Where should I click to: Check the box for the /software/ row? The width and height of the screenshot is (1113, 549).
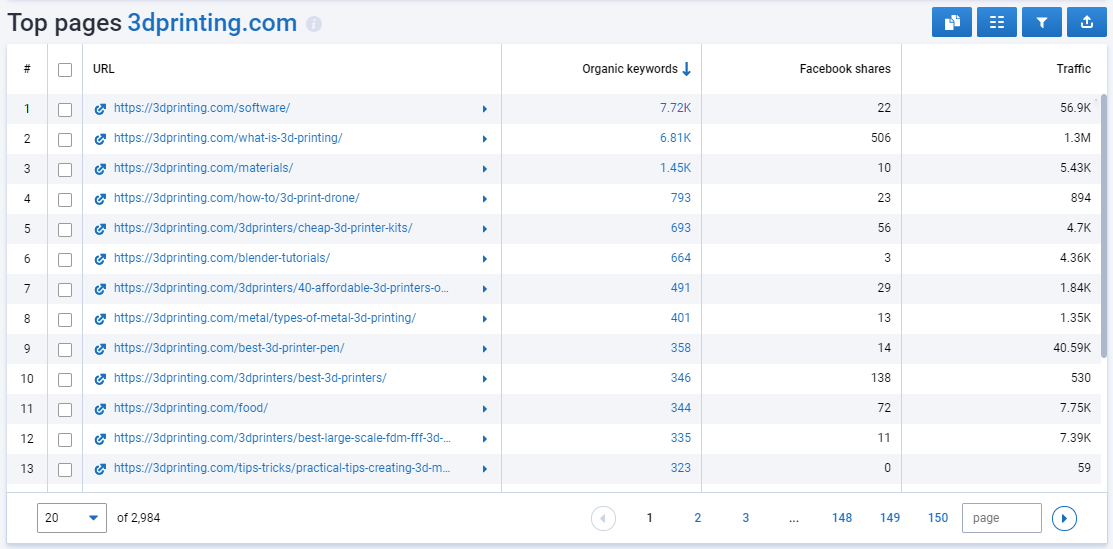click(x=65, y=109)
